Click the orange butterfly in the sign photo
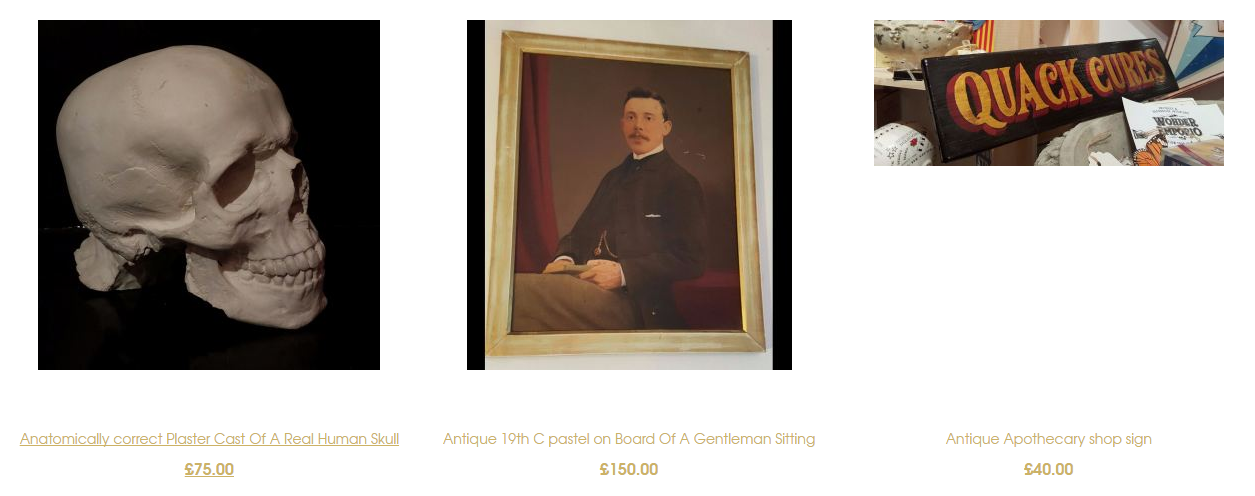Image resolution: width=1255 pixels, height=496 pixels. pos(1150,151)
